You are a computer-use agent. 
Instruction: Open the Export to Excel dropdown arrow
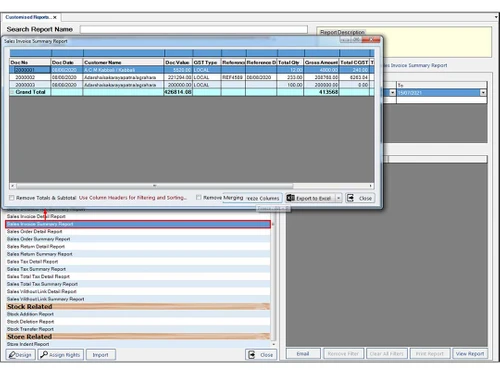click(338, 198)
